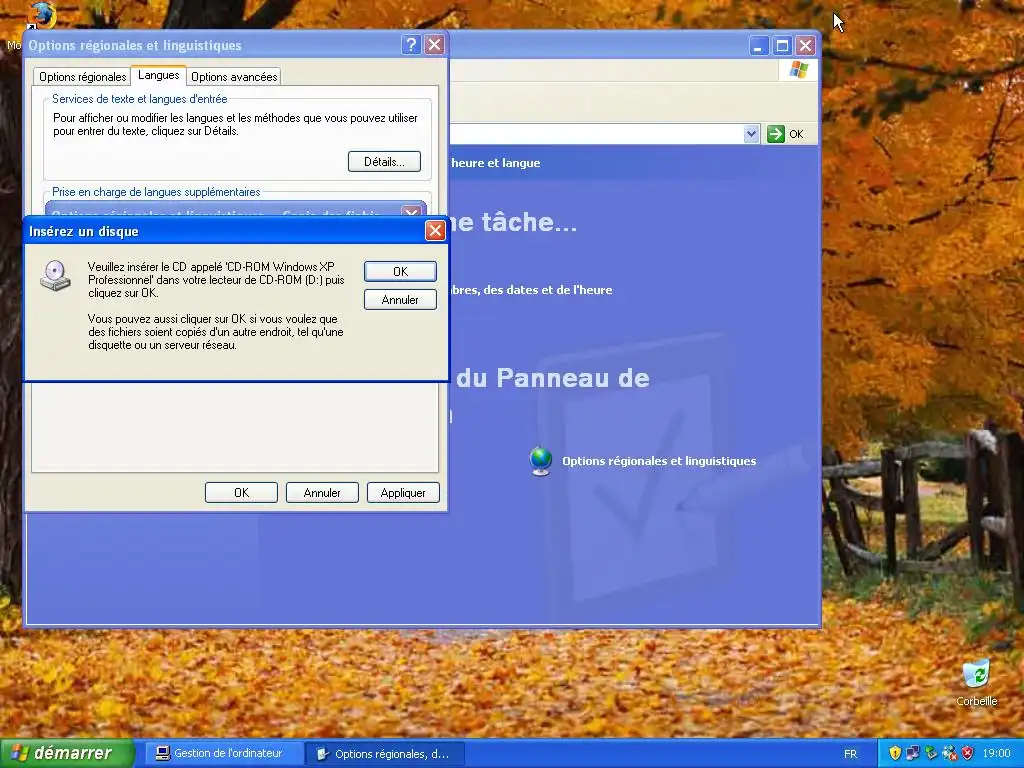Open the démarrer start menu
The image size is (1024, 768).
point(67,753)
